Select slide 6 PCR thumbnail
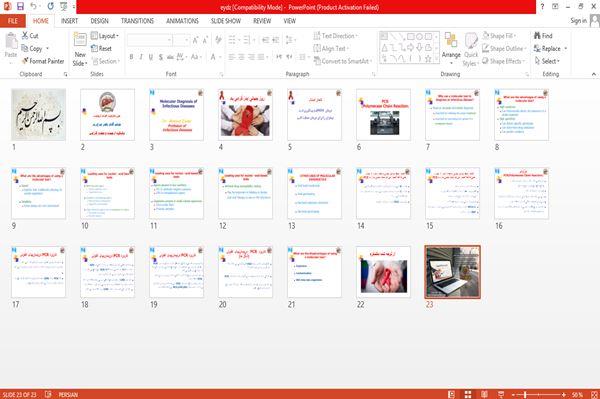The width and height of the screenshot is (600, 399). 383,114
